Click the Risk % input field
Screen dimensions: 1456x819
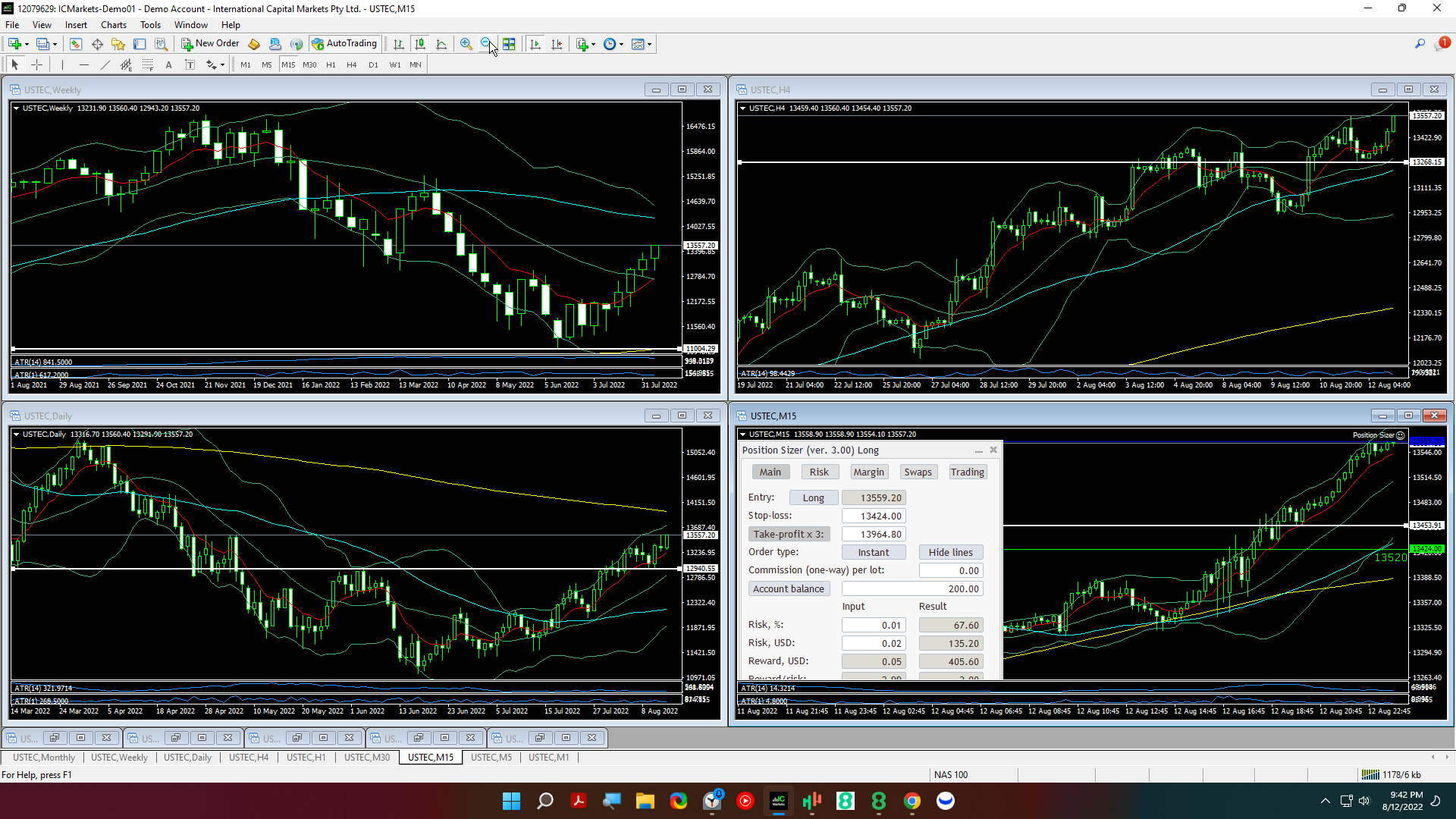click(874, 625)
